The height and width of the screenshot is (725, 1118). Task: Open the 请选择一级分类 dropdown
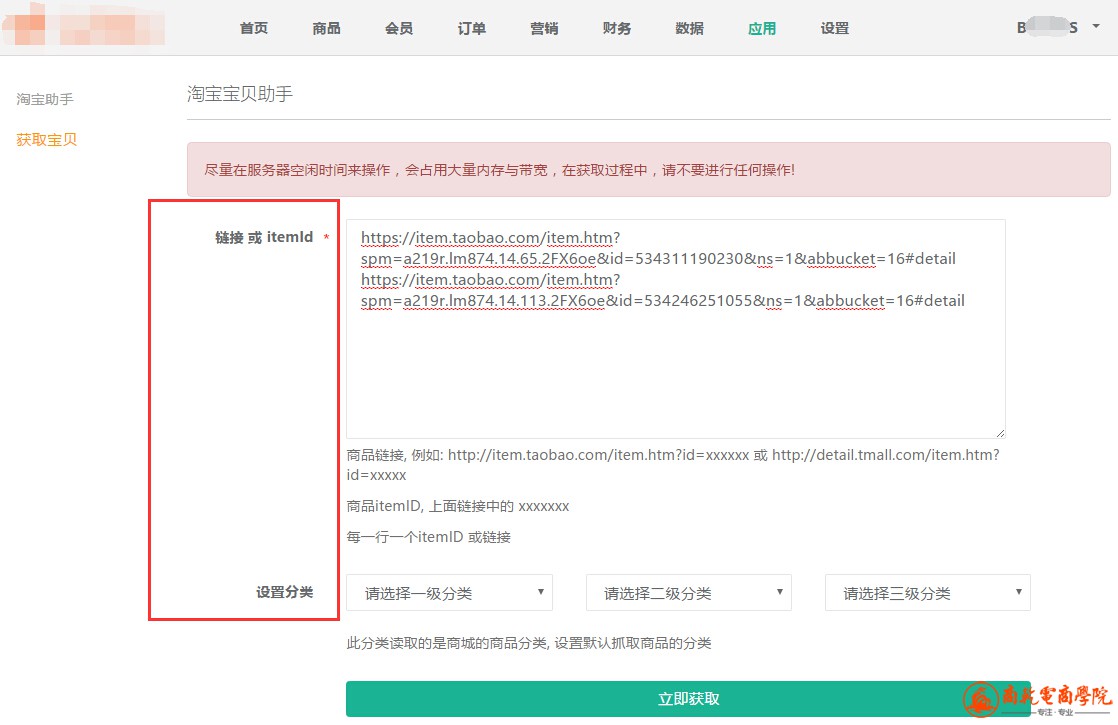pyautogui.click(x=449, y=592)
